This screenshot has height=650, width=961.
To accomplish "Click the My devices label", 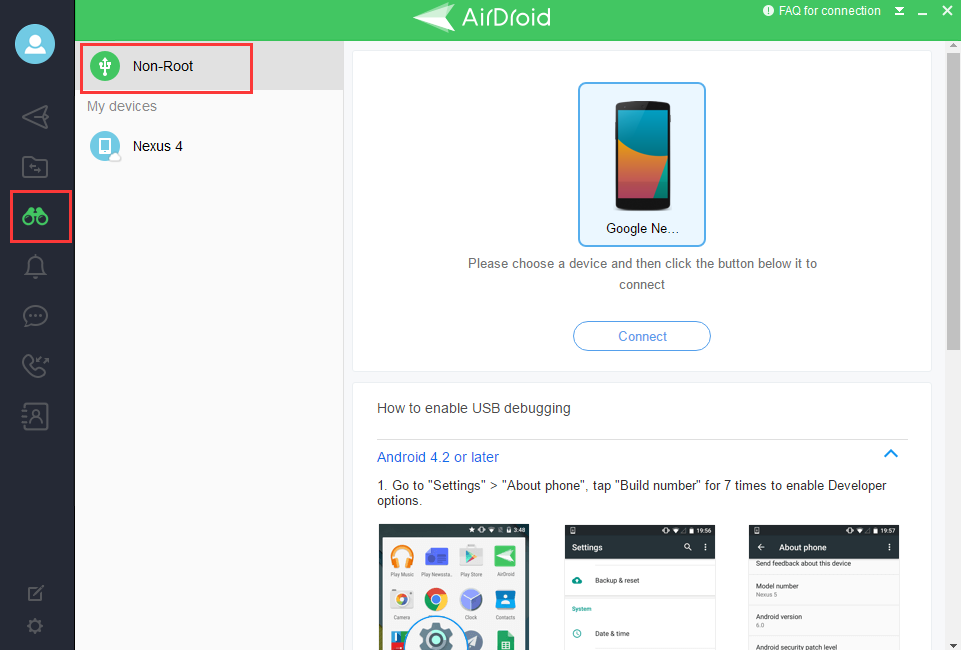I will coord(122,106).
